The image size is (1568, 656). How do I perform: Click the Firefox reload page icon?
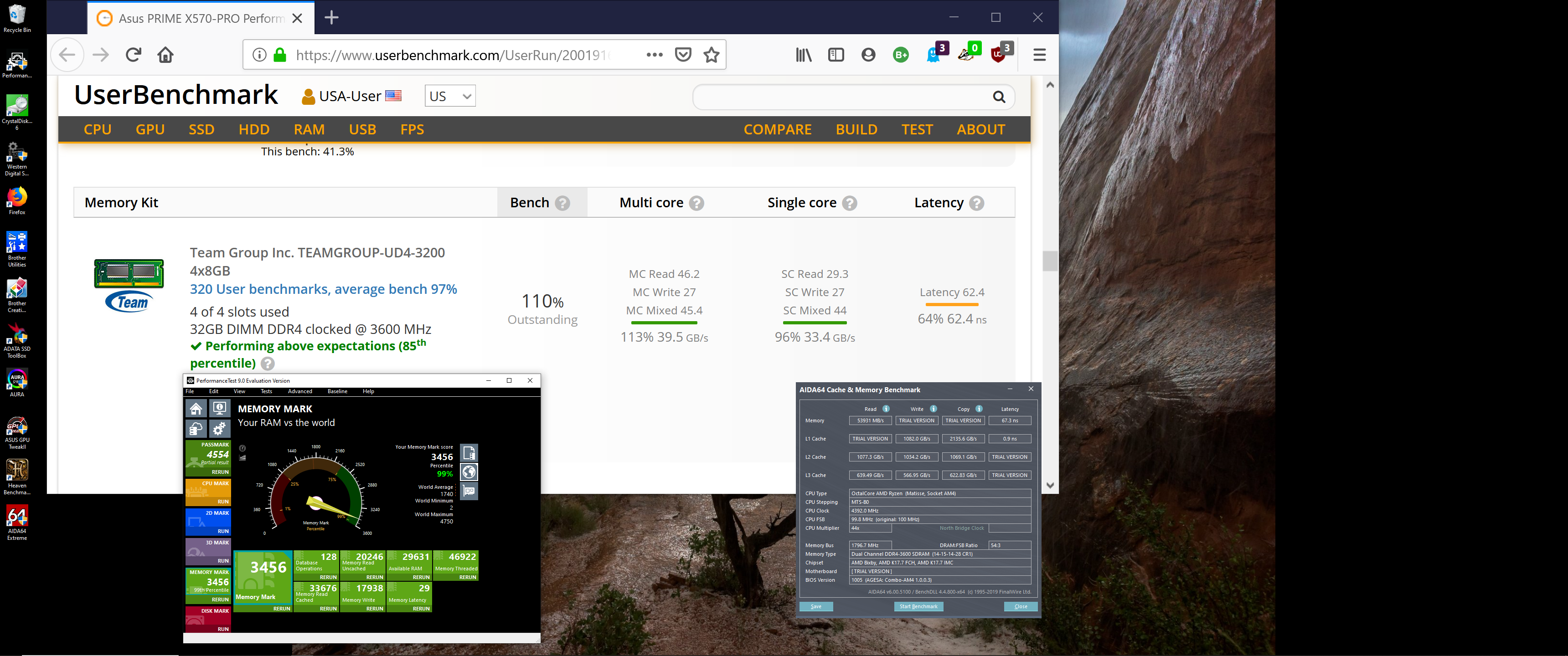point(133,55)
